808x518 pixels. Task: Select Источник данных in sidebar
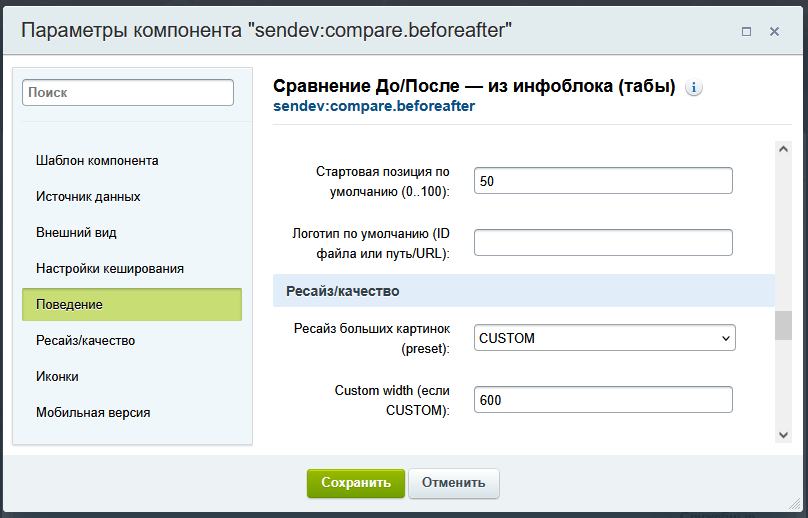tap(88, 196)
